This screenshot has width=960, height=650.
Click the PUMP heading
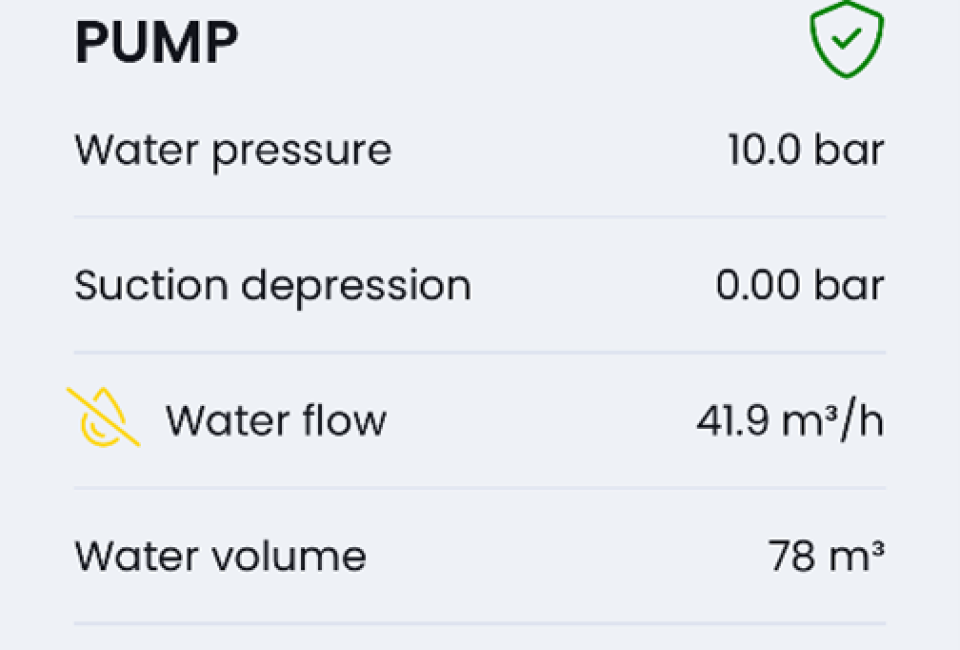point(156,42)
